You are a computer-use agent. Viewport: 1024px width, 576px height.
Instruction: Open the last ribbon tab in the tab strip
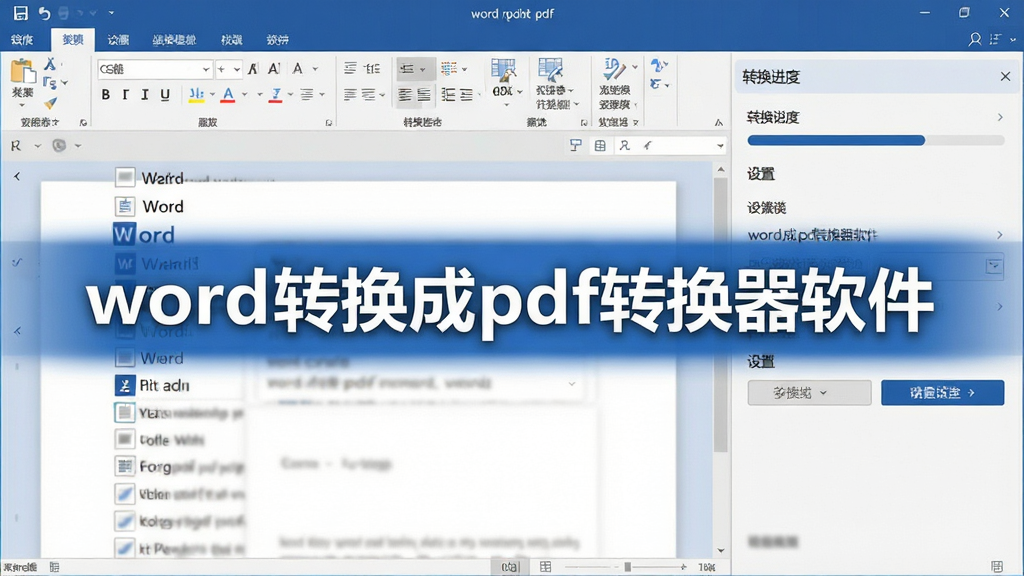pyautogui.click(x=277, y=40)
